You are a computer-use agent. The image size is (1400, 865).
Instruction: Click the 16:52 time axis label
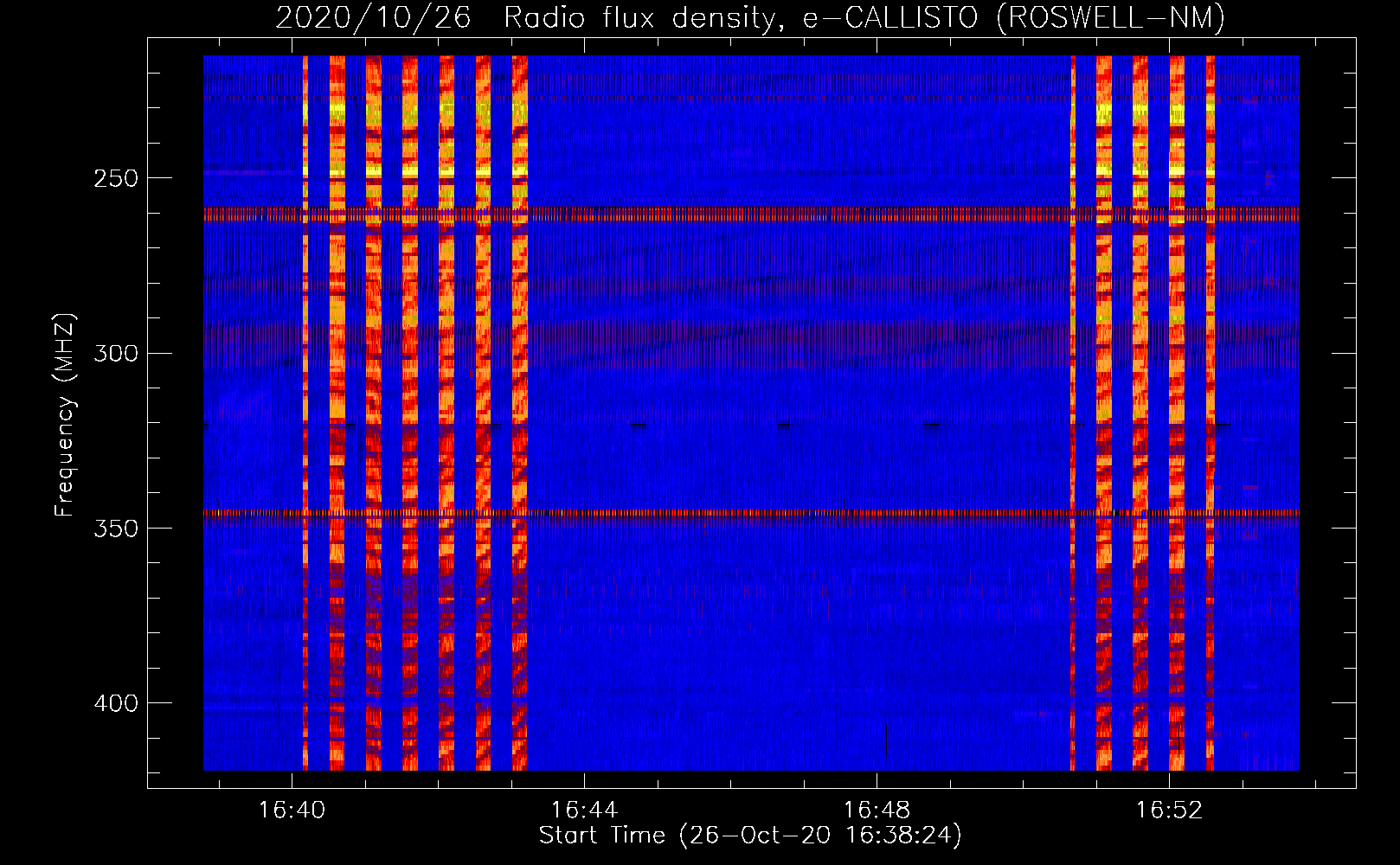pyautogui.click(x=1169, y=811)
